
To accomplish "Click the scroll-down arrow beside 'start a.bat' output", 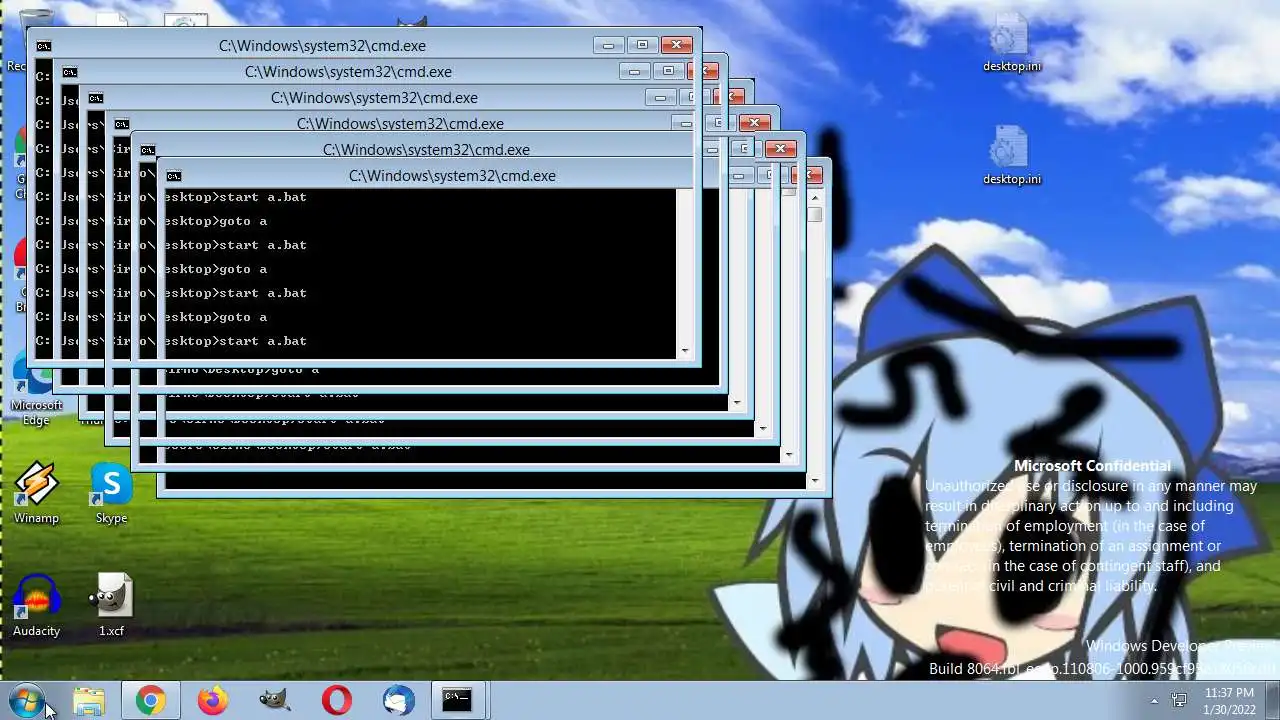I will (x=685, y=351).
